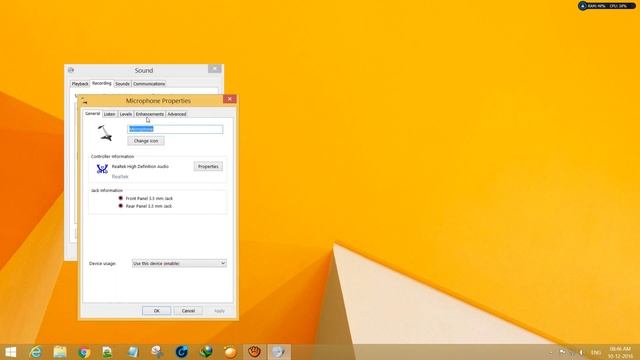Click the Sound window speaker title icon

(x=71, y=70)
